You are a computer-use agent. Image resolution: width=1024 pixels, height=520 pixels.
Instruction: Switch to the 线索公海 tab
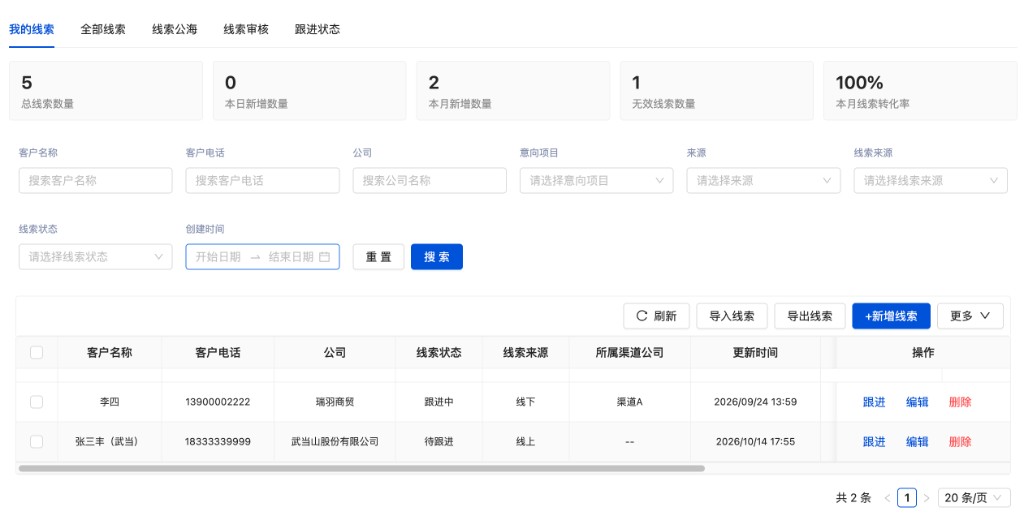pyautogui.click(x=174, y=29)
